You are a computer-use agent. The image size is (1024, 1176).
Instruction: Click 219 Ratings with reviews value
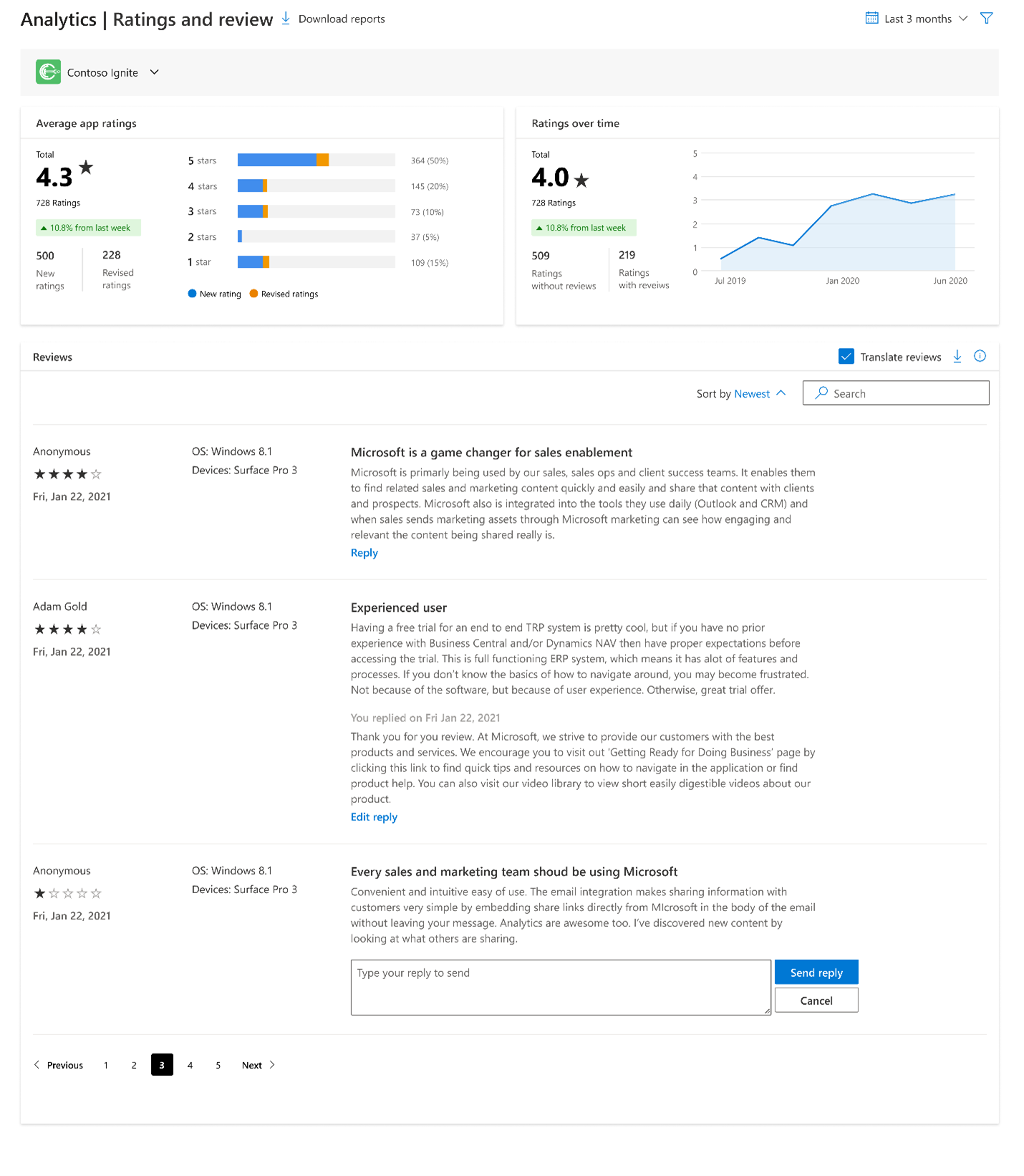[627, 255]
